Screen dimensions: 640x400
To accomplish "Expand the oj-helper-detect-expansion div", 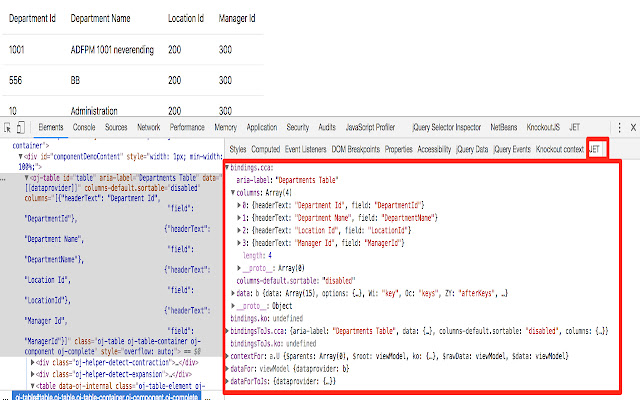I will [x=33, y=374].
